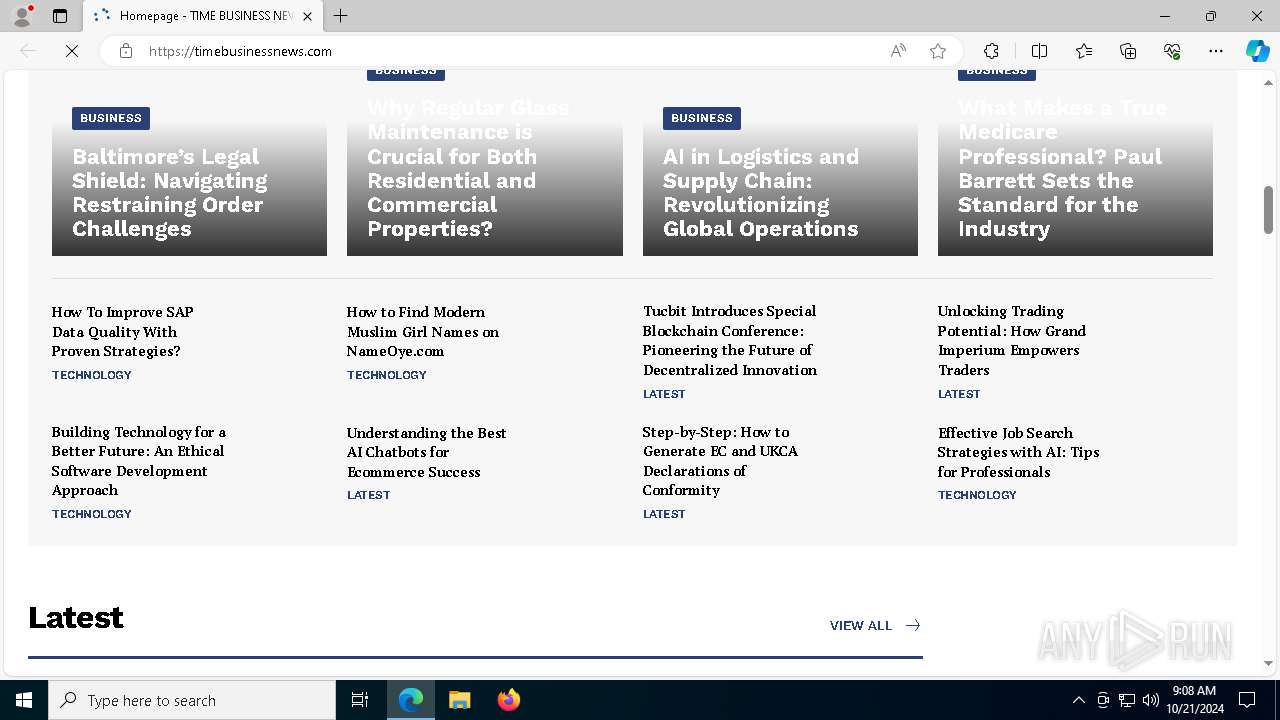This screenshot has height=720, width=1280.
Task: Open How To Improve SAP Data Quality article
Action: coord(122,331)
